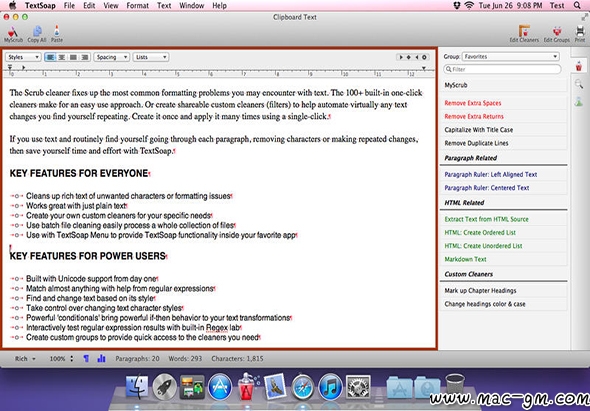Click the Paste toolbar icon

pyautogui.click(x=57, y=34)
